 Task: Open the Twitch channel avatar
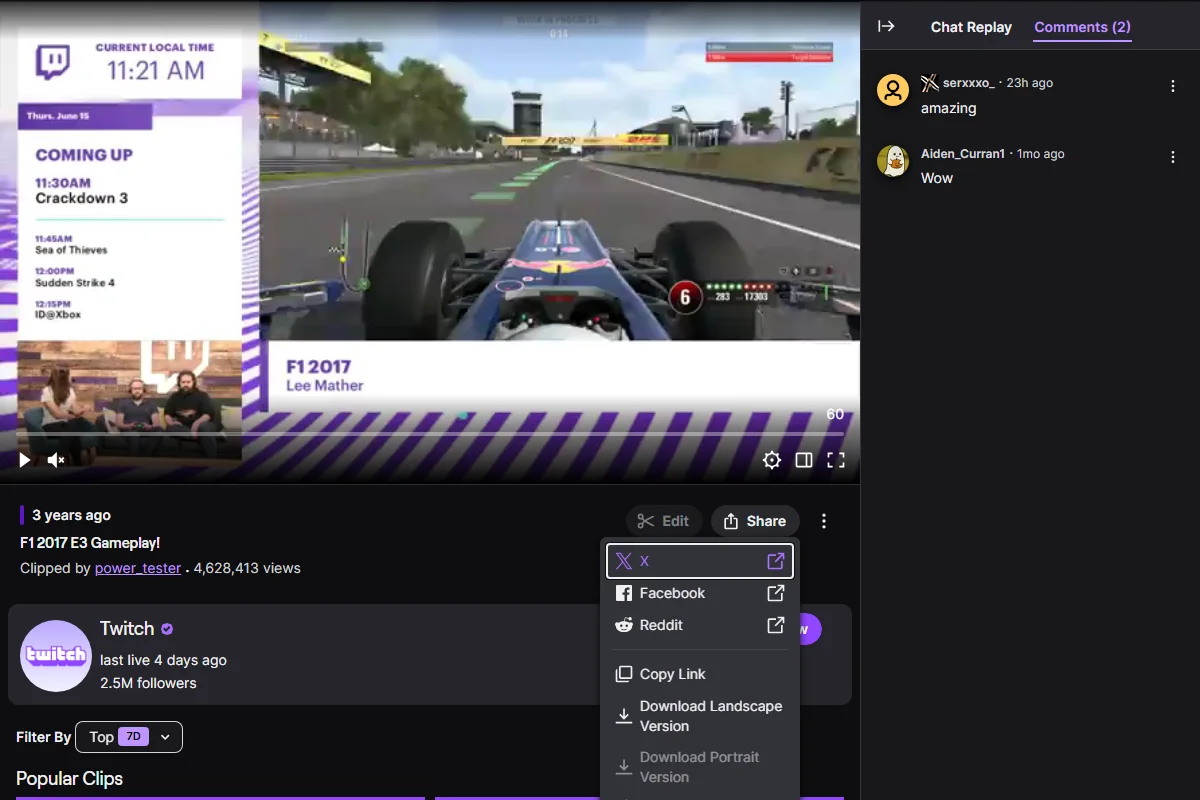click(x=56, y=655)
